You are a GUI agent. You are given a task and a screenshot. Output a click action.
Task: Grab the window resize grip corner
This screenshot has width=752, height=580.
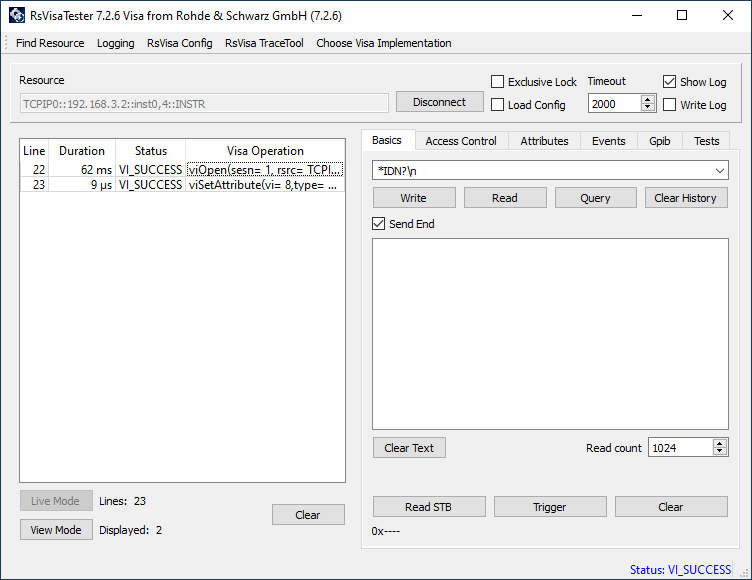[745, 573]
